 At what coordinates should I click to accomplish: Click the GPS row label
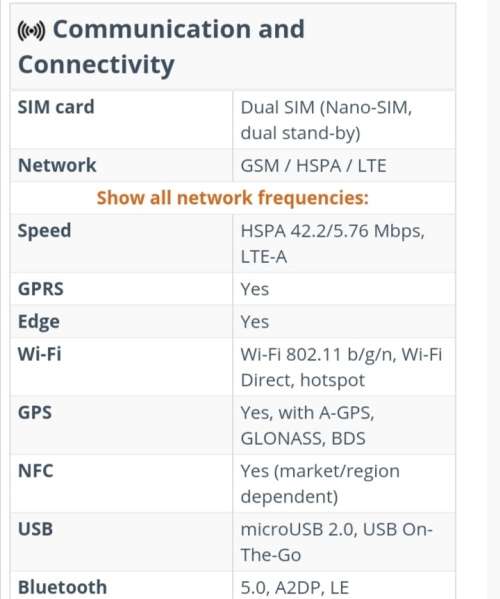[35, 413]
